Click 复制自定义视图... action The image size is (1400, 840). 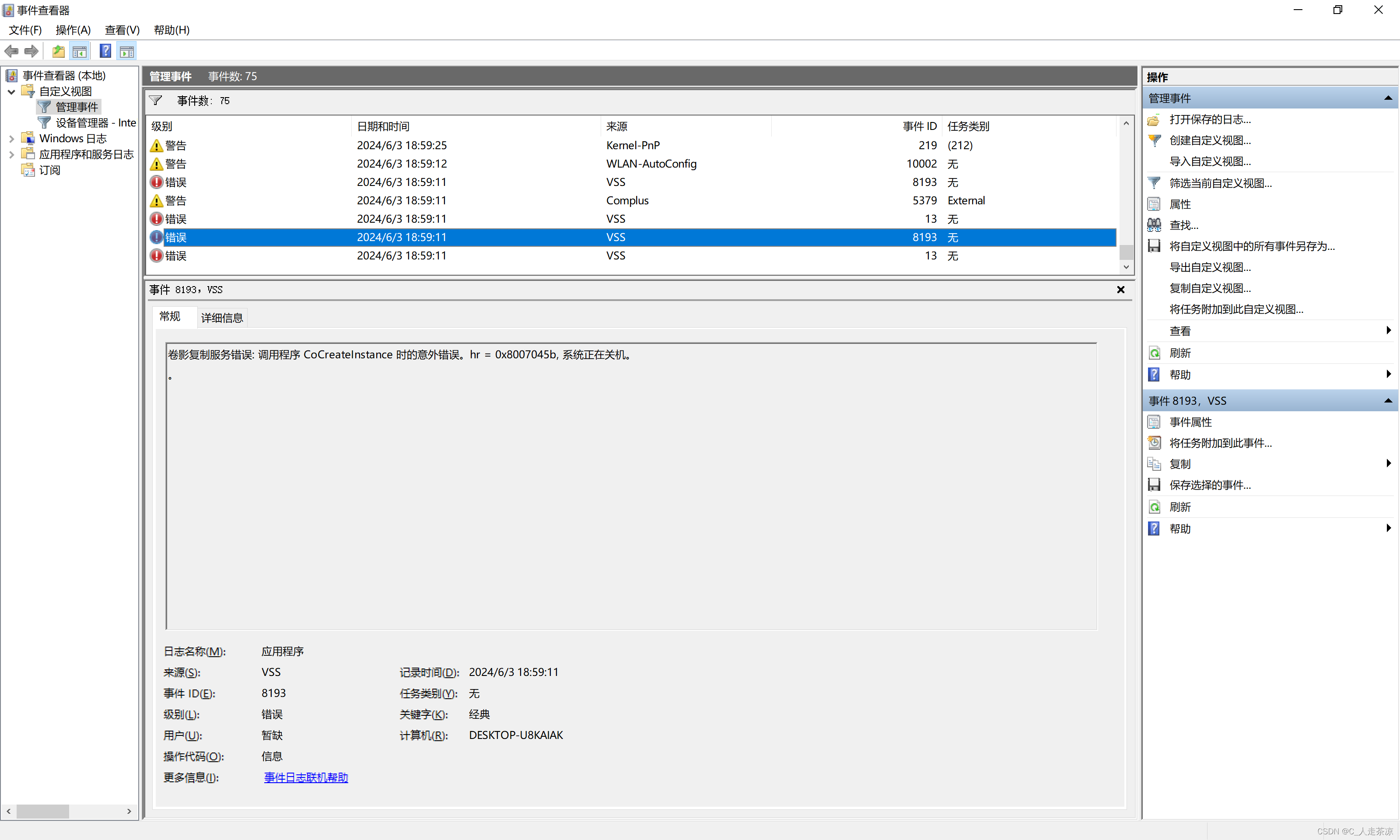1211,289
